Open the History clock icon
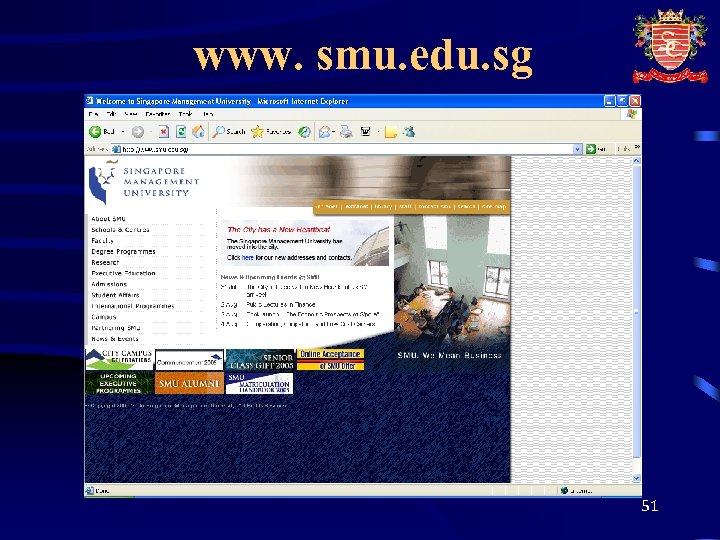This screenshot has height=540, width=720. pos(304,132)
